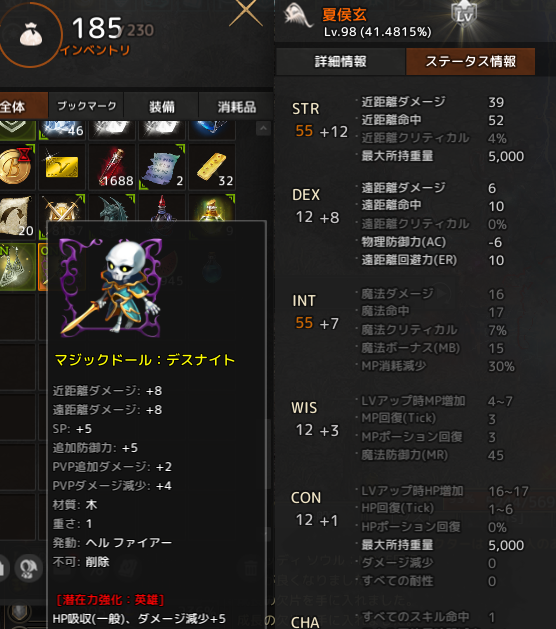Screen dimensions: 556x629
Task: Switch to the ステータス情報 tab
Action: point(470,61)
